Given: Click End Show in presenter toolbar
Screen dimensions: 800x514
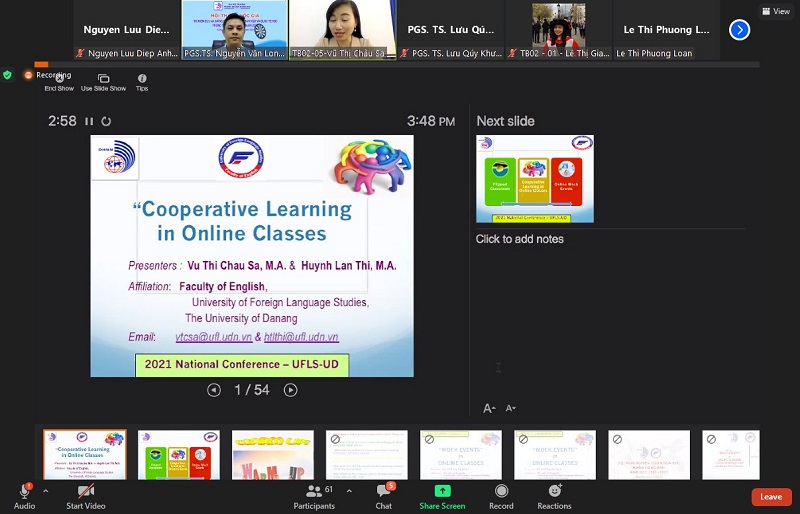Looking at the screenshot, I should pos(58,79).
